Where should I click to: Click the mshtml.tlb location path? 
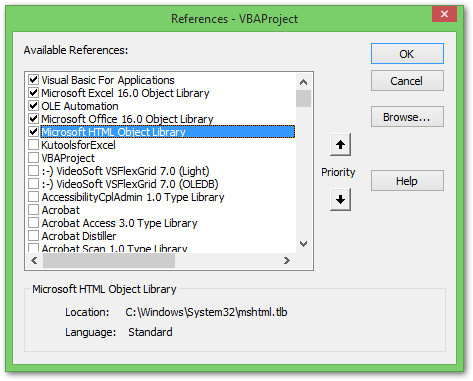(x=206, y=312)
